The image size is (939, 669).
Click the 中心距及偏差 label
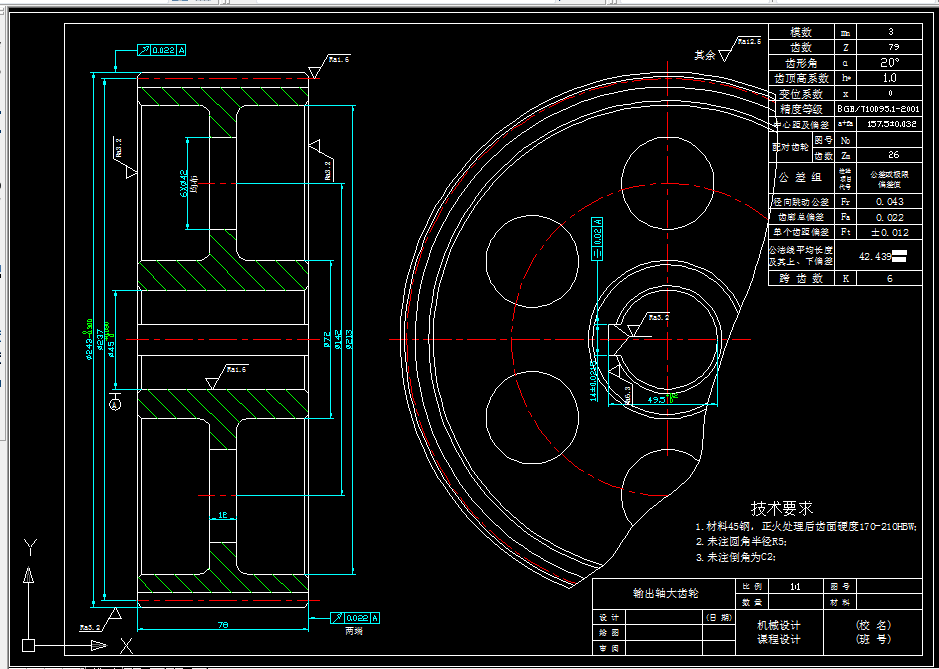pyautogui.click(x=801, y=125)
